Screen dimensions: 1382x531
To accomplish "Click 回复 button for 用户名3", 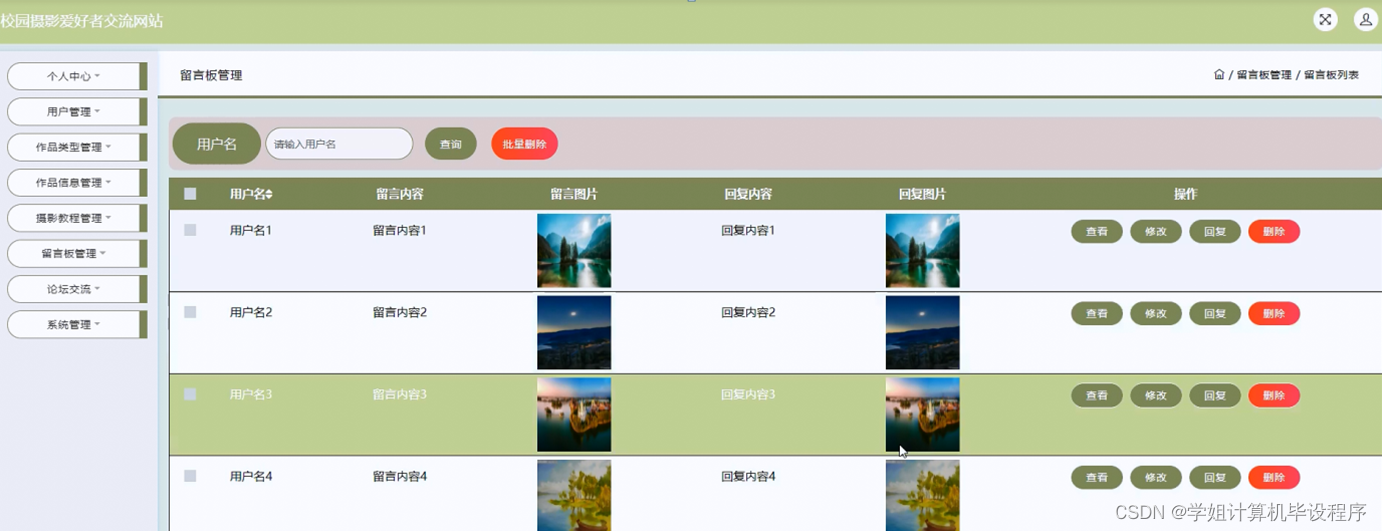I will pyautogui.click(x=1215, y=395).
